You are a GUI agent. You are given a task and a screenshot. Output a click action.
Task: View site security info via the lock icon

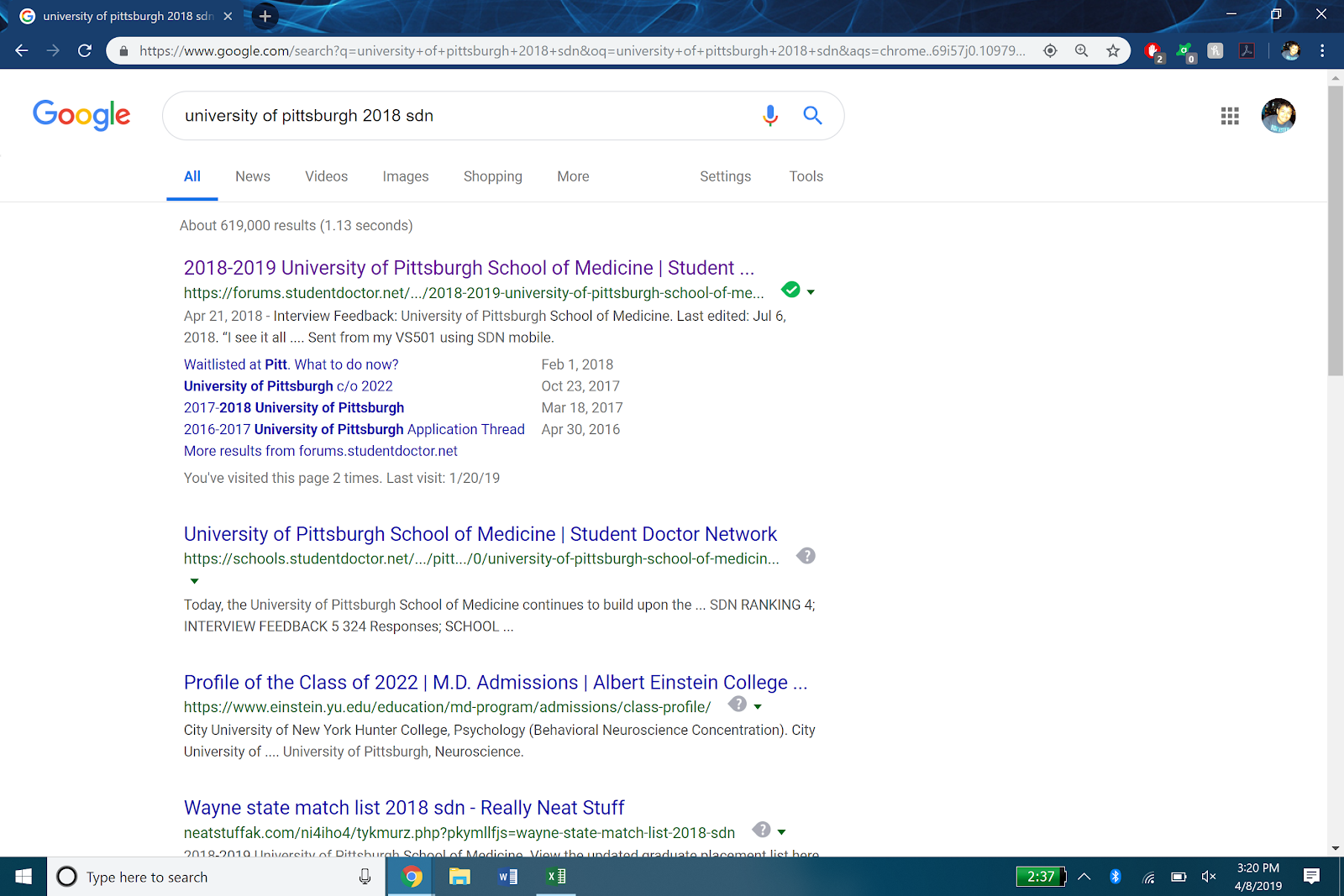(x=123, y=51)
